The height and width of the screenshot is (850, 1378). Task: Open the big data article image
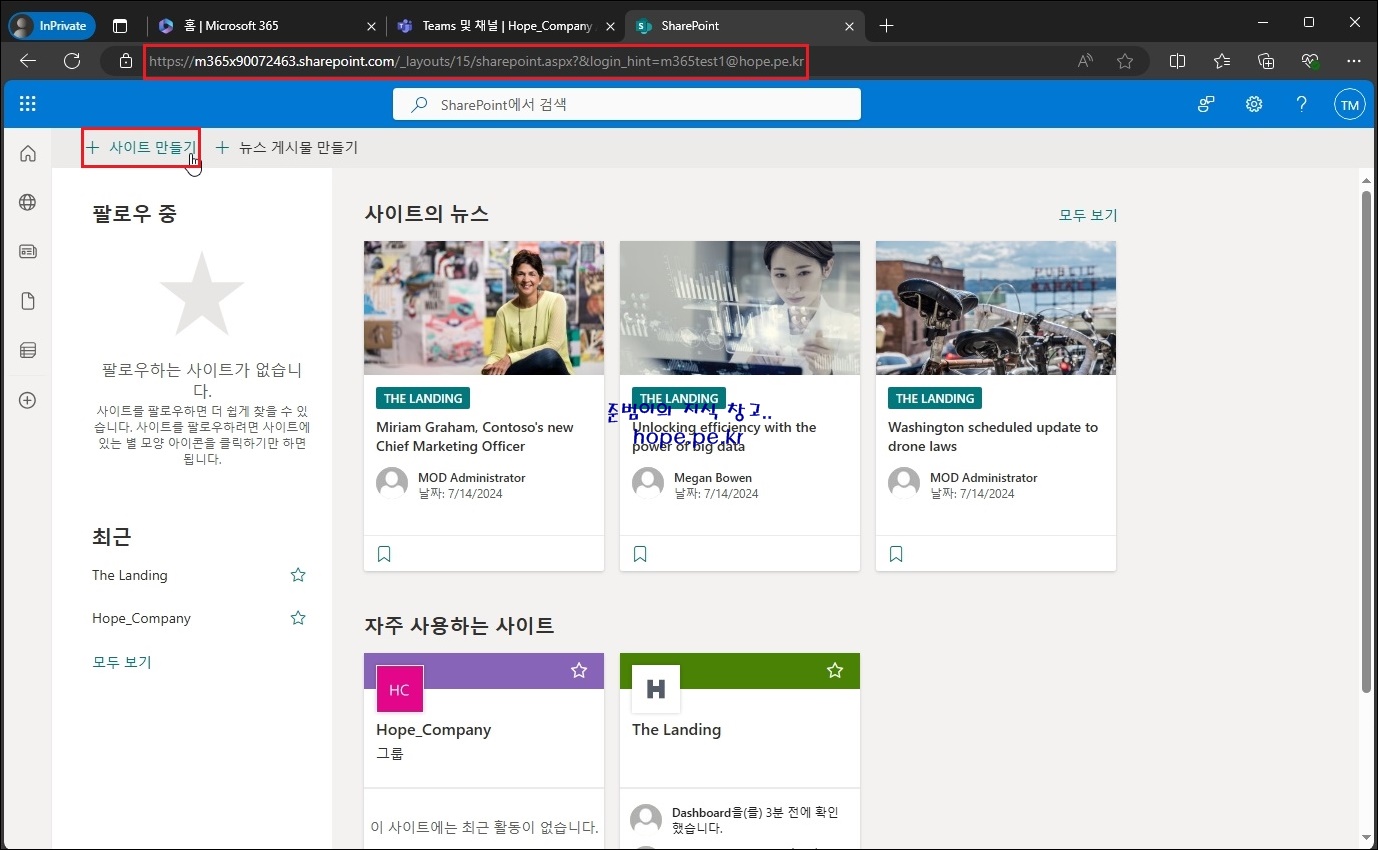(740, 308)
